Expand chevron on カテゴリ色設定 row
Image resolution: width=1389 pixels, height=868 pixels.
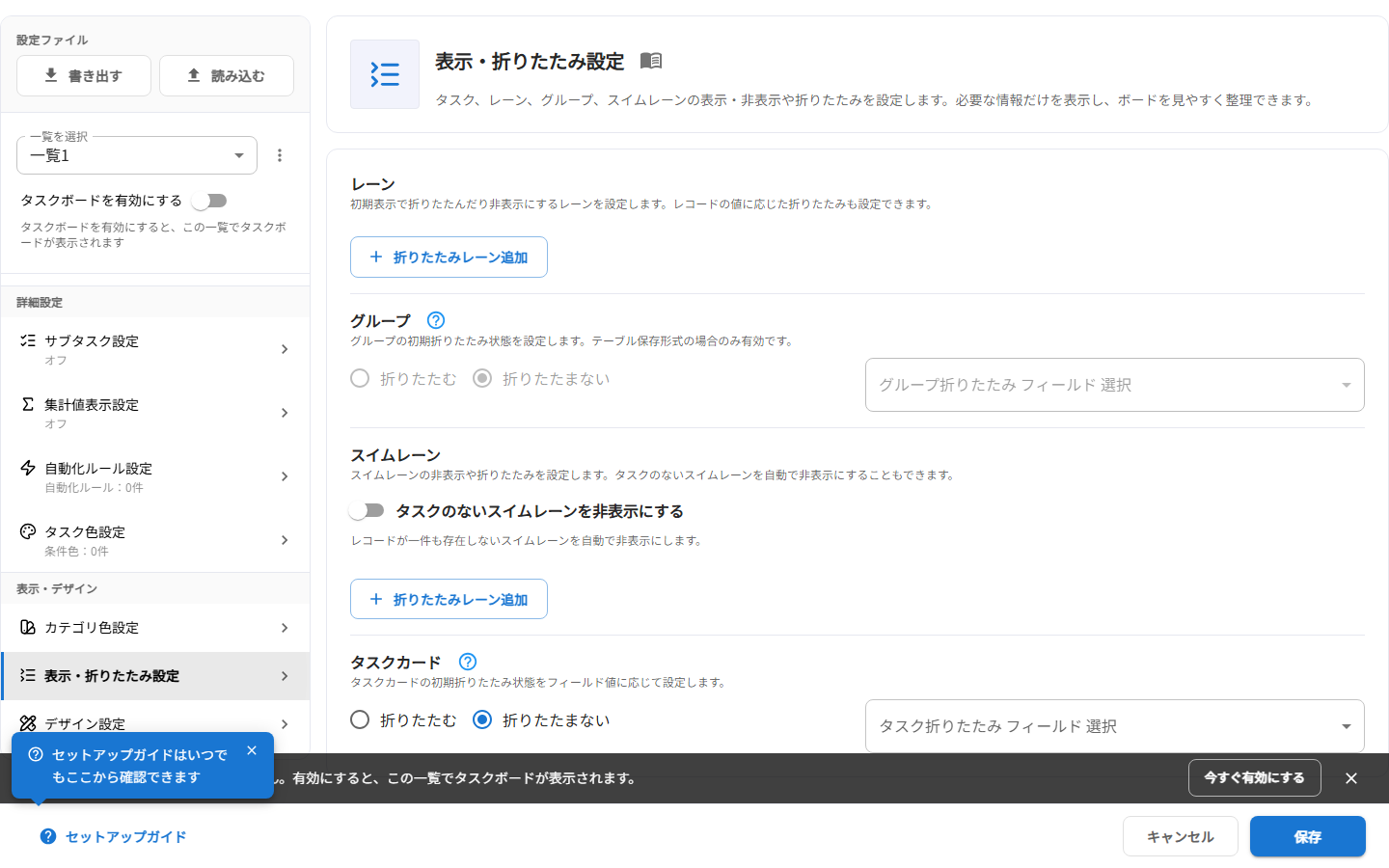click(285, 628)
